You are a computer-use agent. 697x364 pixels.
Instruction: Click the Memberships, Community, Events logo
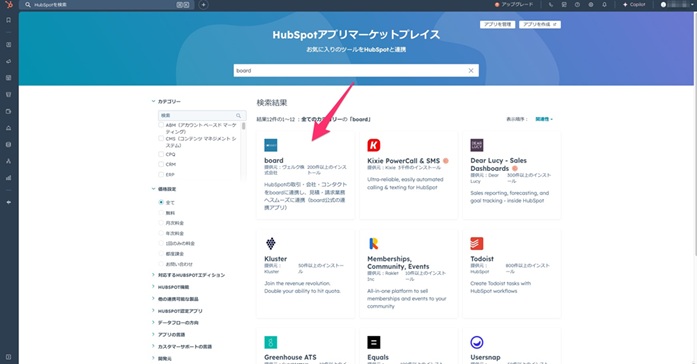pos(374,244)
